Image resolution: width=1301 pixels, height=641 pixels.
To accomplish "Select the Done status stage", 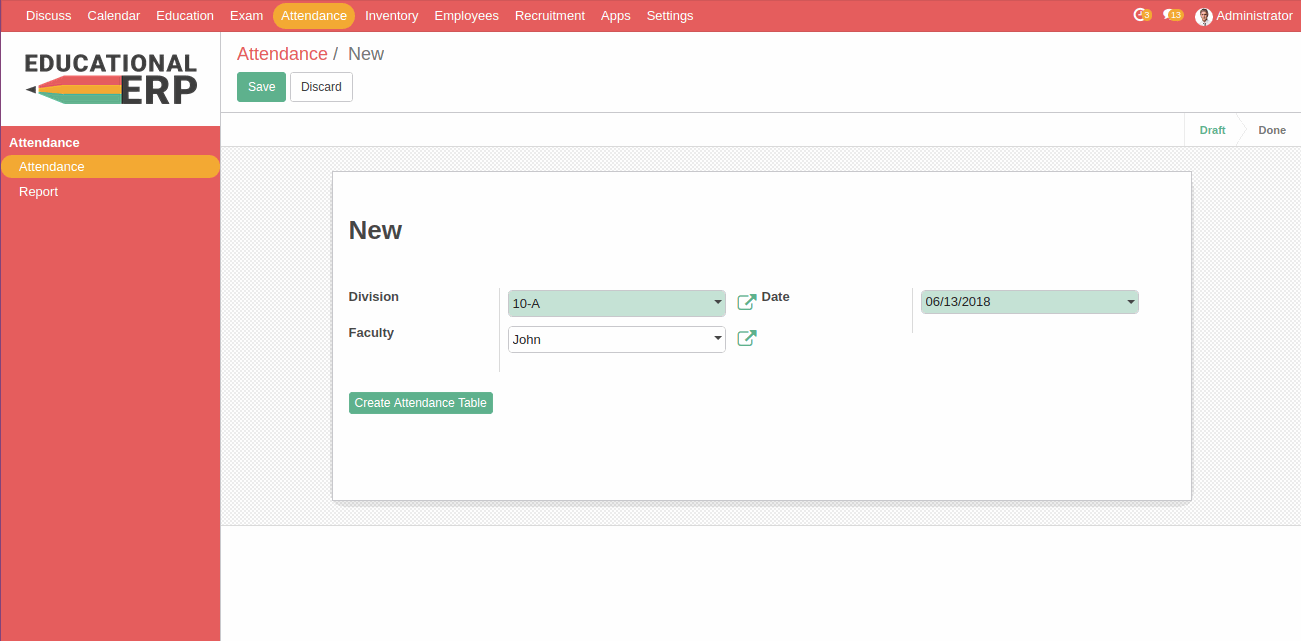I will coord(1271,130).
